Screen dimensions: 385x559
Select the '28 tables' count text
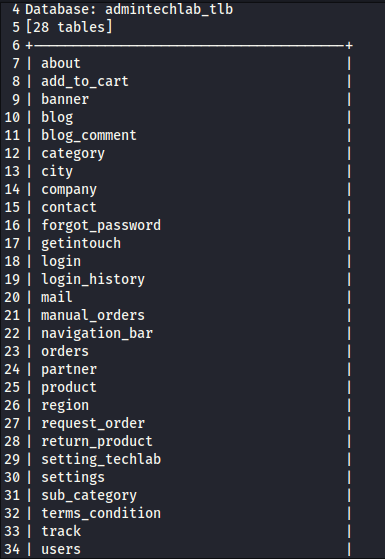pos(69,27)
